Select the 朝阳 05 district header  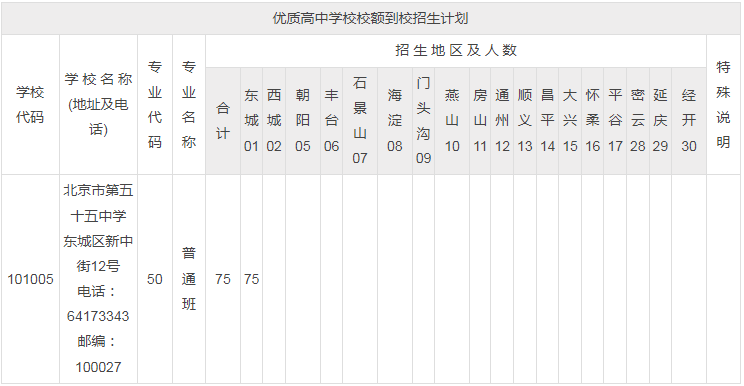coord(303,121)
